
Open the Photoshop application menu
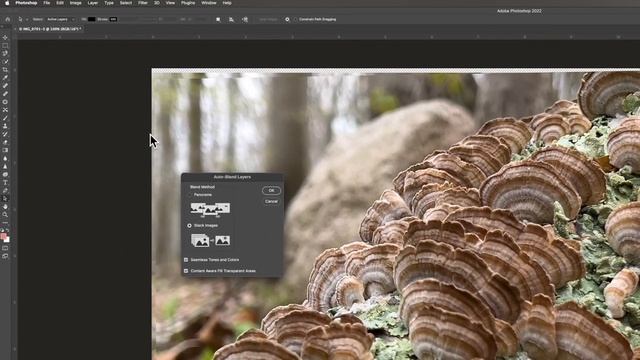click(26, 3)
